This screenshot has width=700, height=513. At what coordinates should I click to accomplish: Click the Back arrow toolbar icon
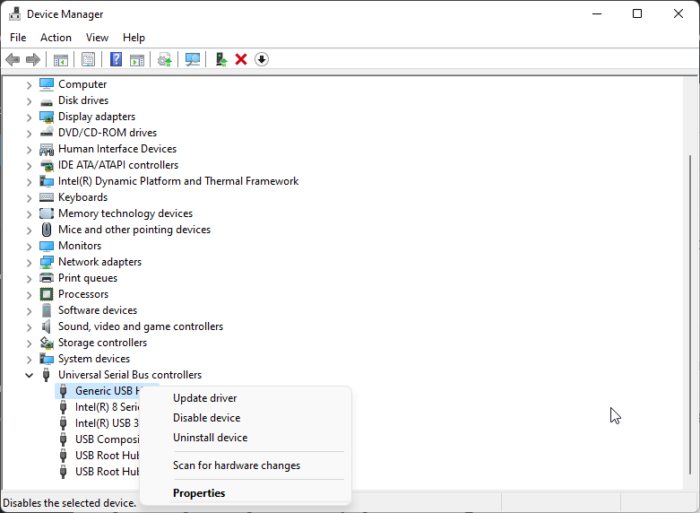(13, 59)
